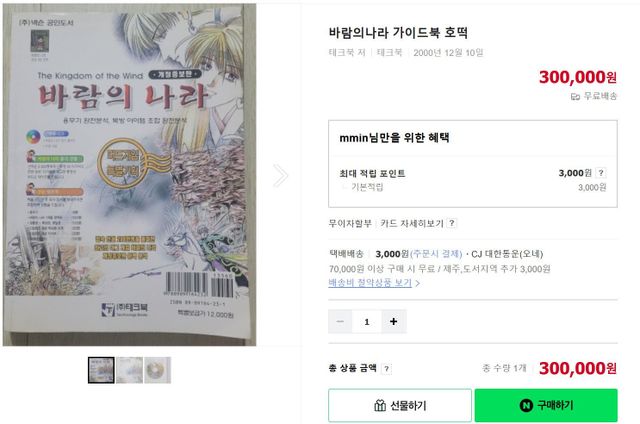Increase quantity with the plus button
640x424 pixels.
(393, 322)
